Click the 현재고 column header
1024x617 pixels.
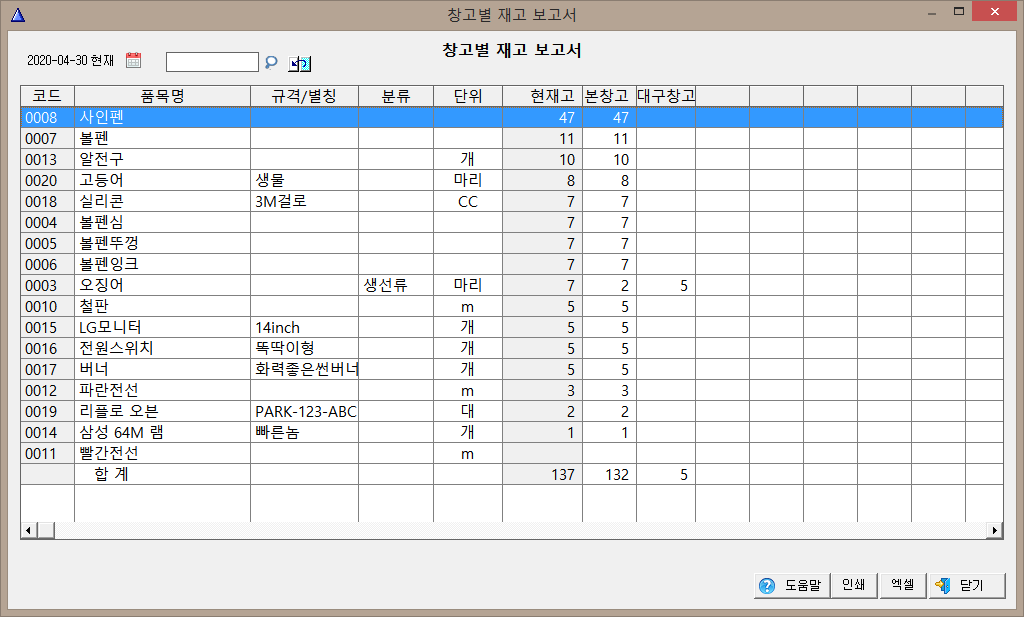pos(542,96)
